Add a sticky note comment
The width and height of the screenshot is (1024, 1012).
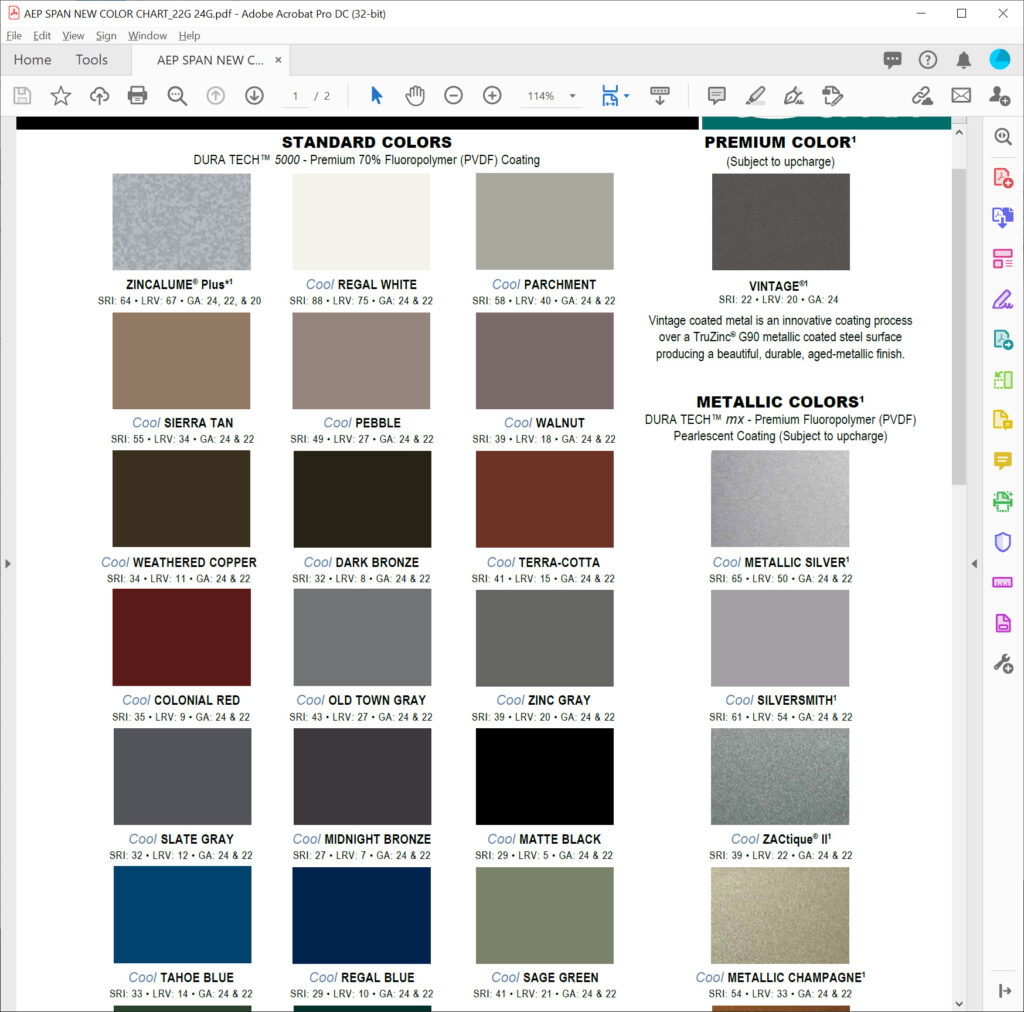(x=716, y=96)
